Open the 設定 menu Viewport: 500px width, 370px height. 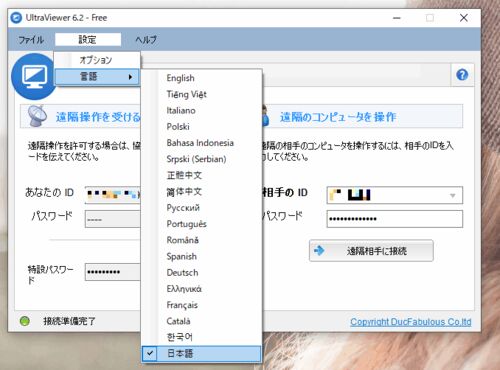[88, 39]
